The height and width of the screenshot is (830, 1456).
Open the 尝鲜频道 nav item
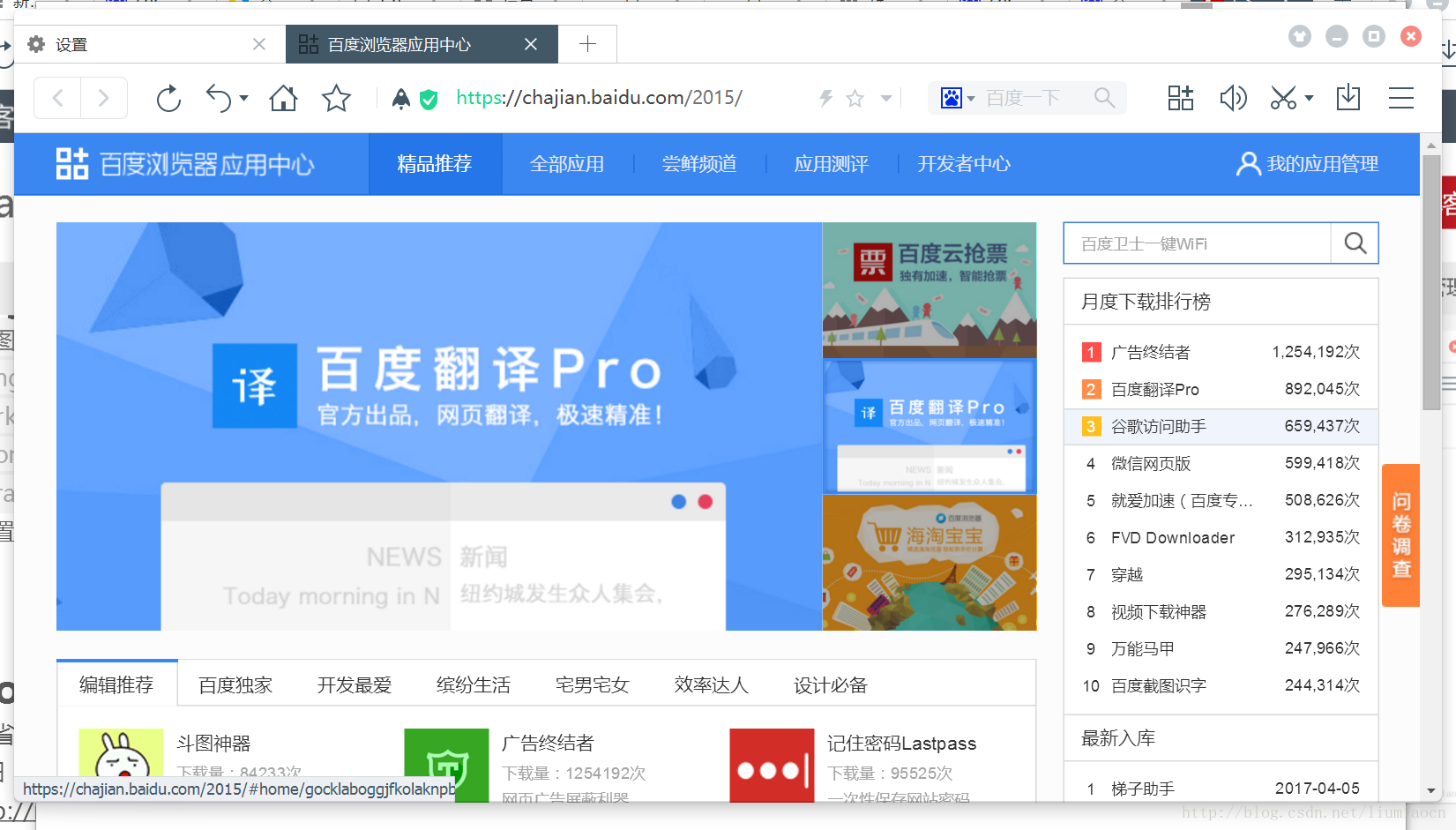pyautogui.click(x=699, y=164)
